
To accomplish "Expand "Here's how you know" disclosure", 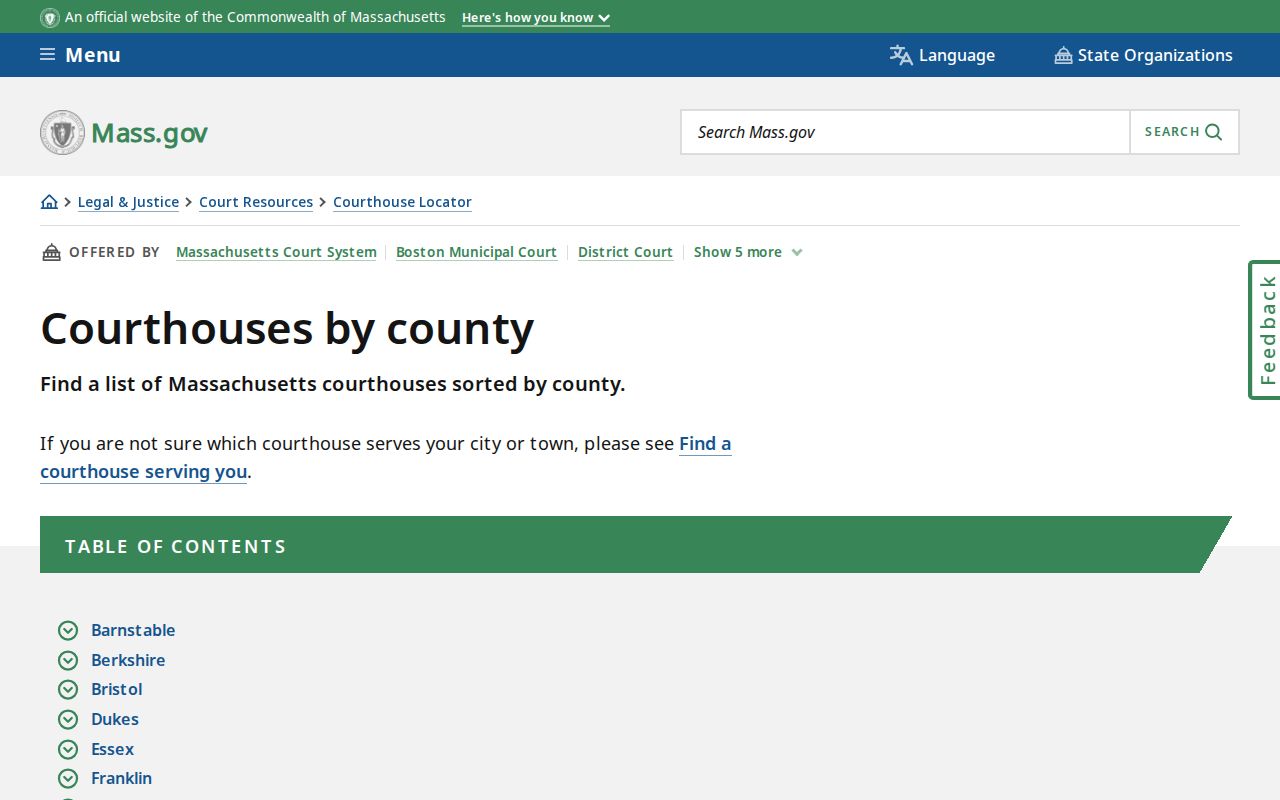I will point(535,18).
